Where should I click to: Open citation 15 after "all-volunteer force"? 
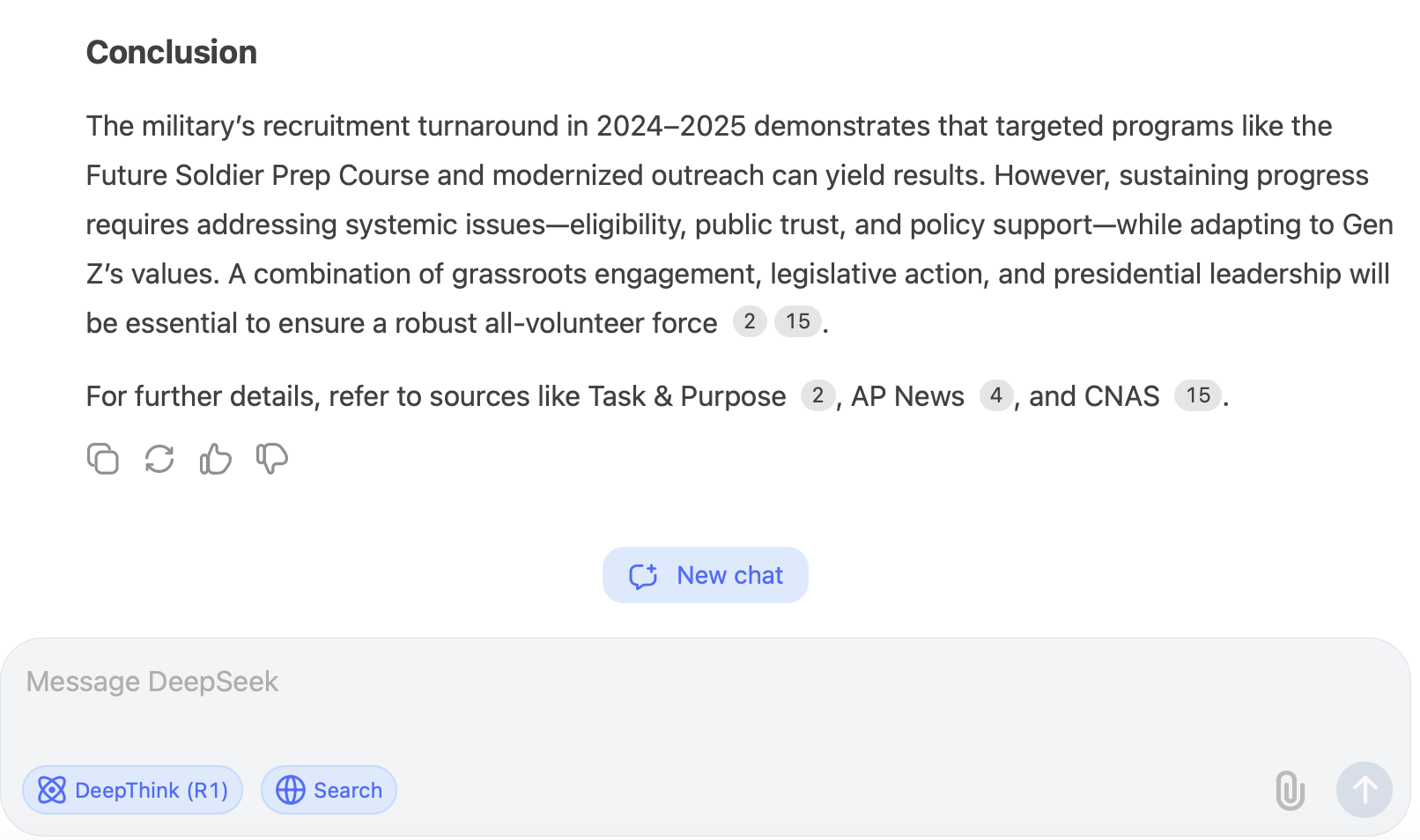tap(798, 321)
